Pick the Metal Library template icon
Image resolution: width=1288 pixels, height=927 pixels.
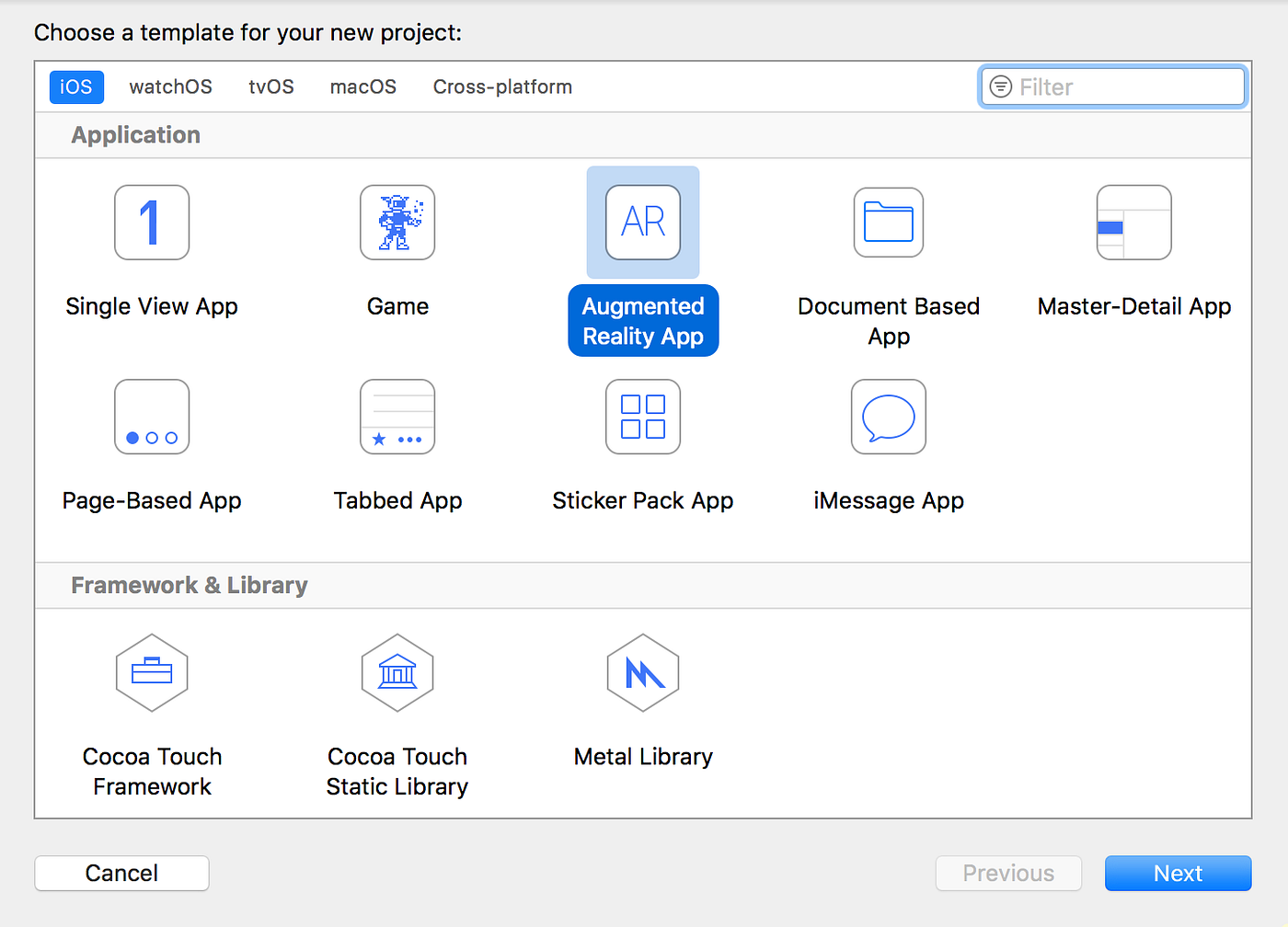[x=643, y=672]
